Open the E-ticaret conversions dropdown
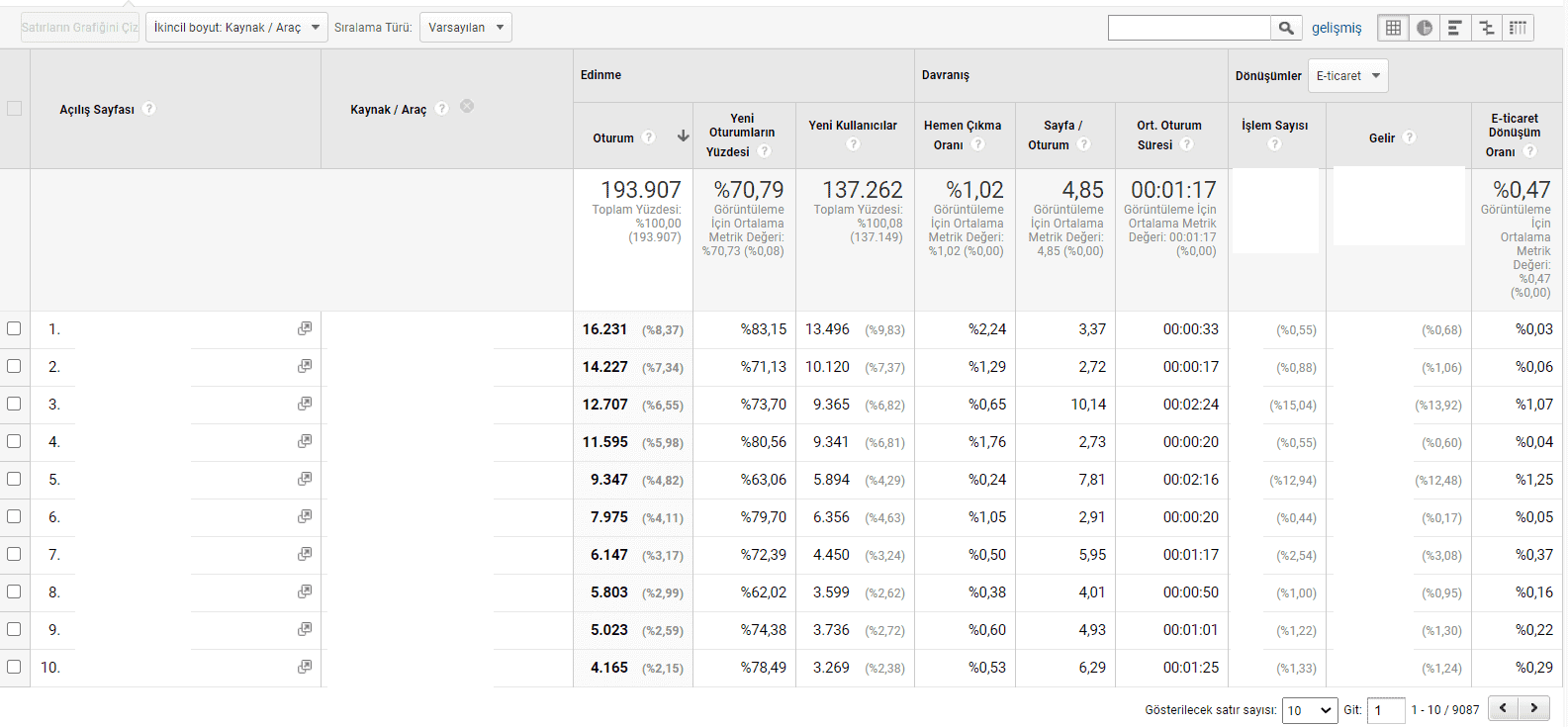The height and width of the screenshot is (727, 1568). (x=1347, y=76)
